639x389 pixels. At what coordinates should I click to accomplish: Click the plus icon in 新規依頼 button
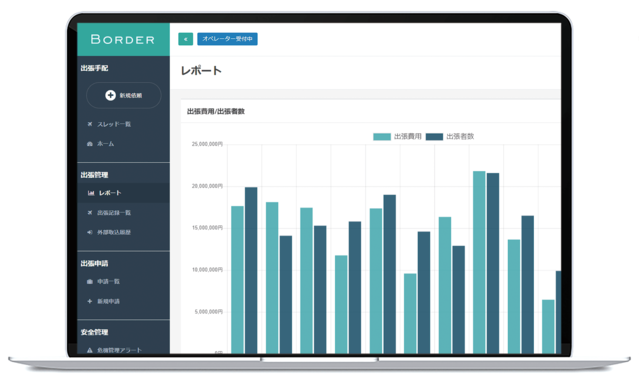click(x=110, y=95)
